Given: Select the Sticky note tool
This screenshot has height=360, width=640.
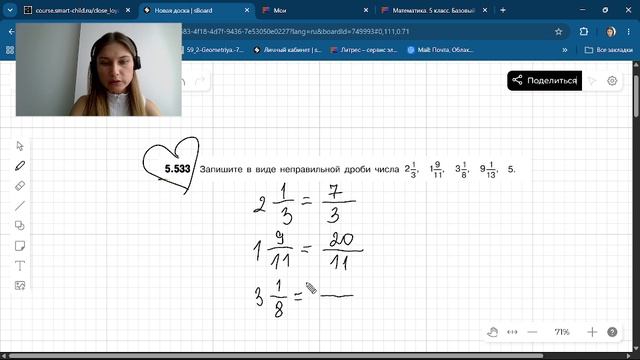Looking at the screenshot, I should click(20, 245).
